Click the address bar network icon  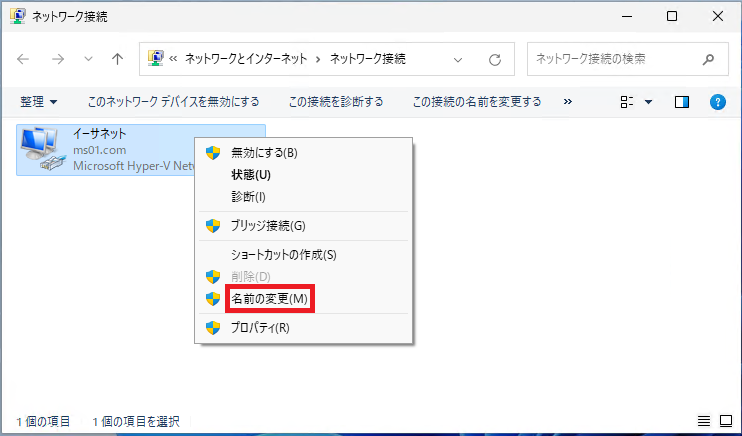click(156, 58)
